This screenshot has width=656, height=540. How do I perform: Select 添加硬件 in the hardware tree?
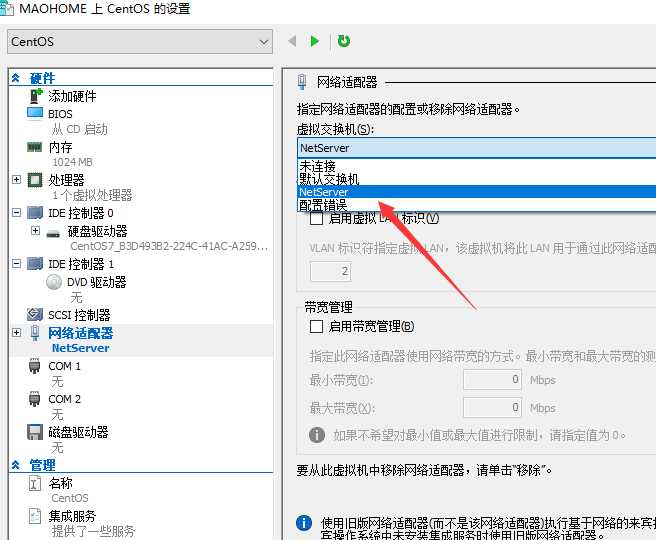pyautogui.click(x=72, y=96)
